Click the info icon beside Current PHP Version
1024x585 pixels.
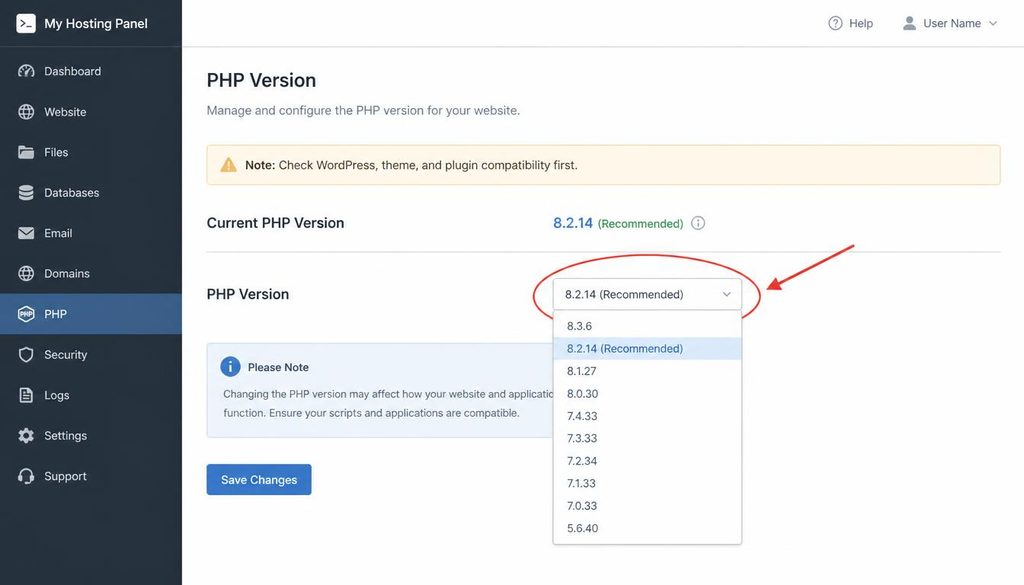[698, 223]
